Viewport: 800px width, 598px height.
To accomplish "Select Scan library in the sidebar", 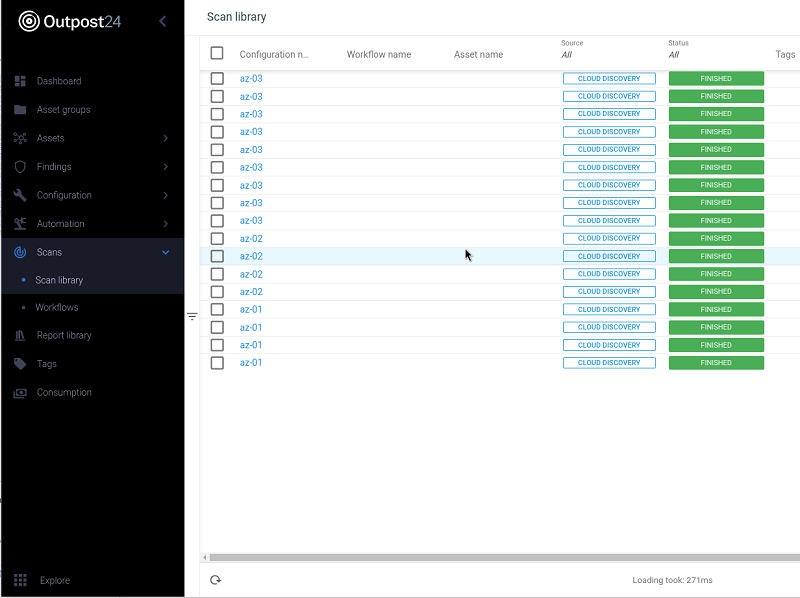I will [x=59, y=280].
